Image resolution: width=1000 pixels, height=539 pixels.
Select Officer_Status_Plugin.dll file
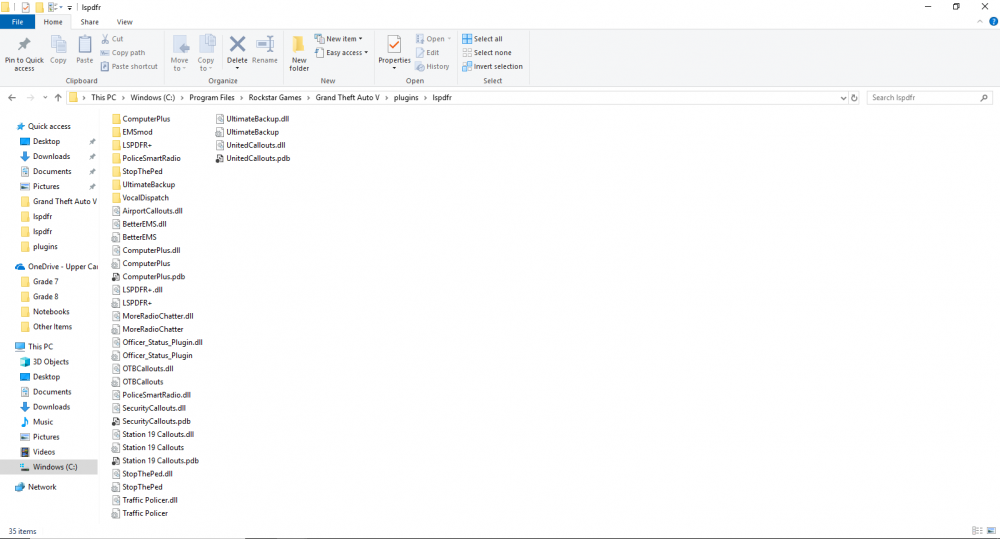coord(162,342)
